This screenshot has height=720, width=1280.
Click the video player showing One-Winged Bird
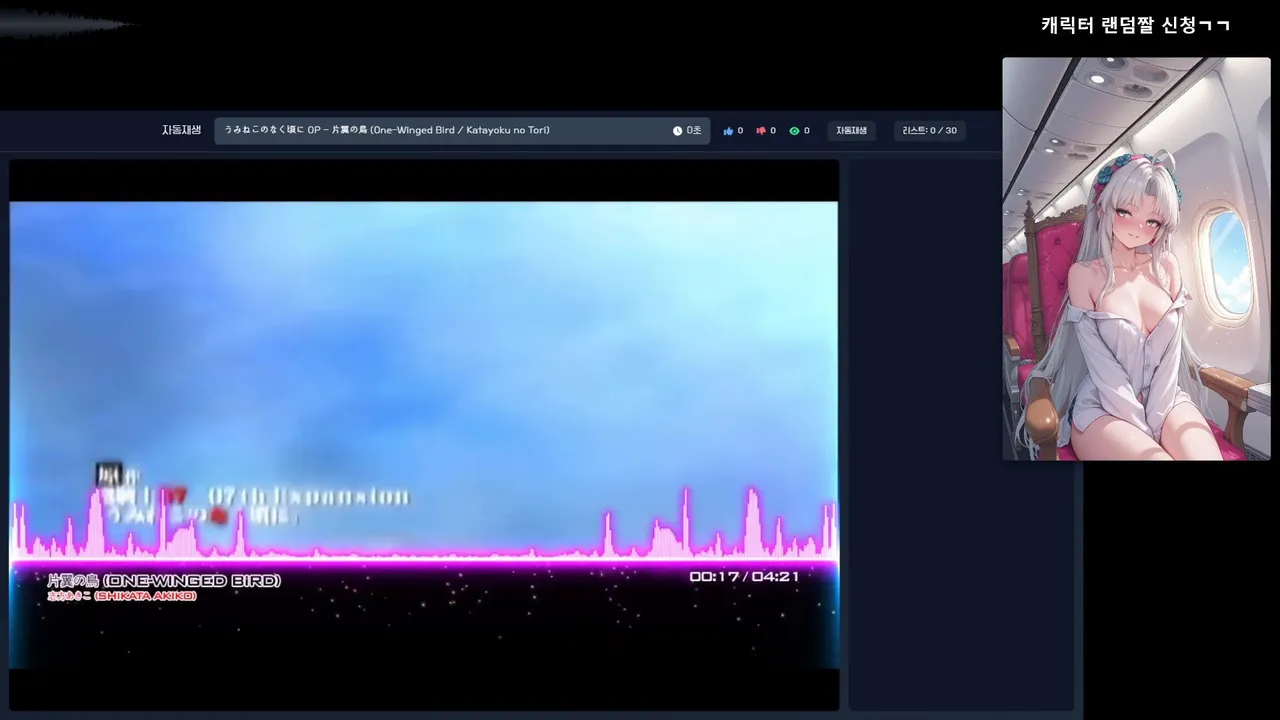tap(424, 435)
